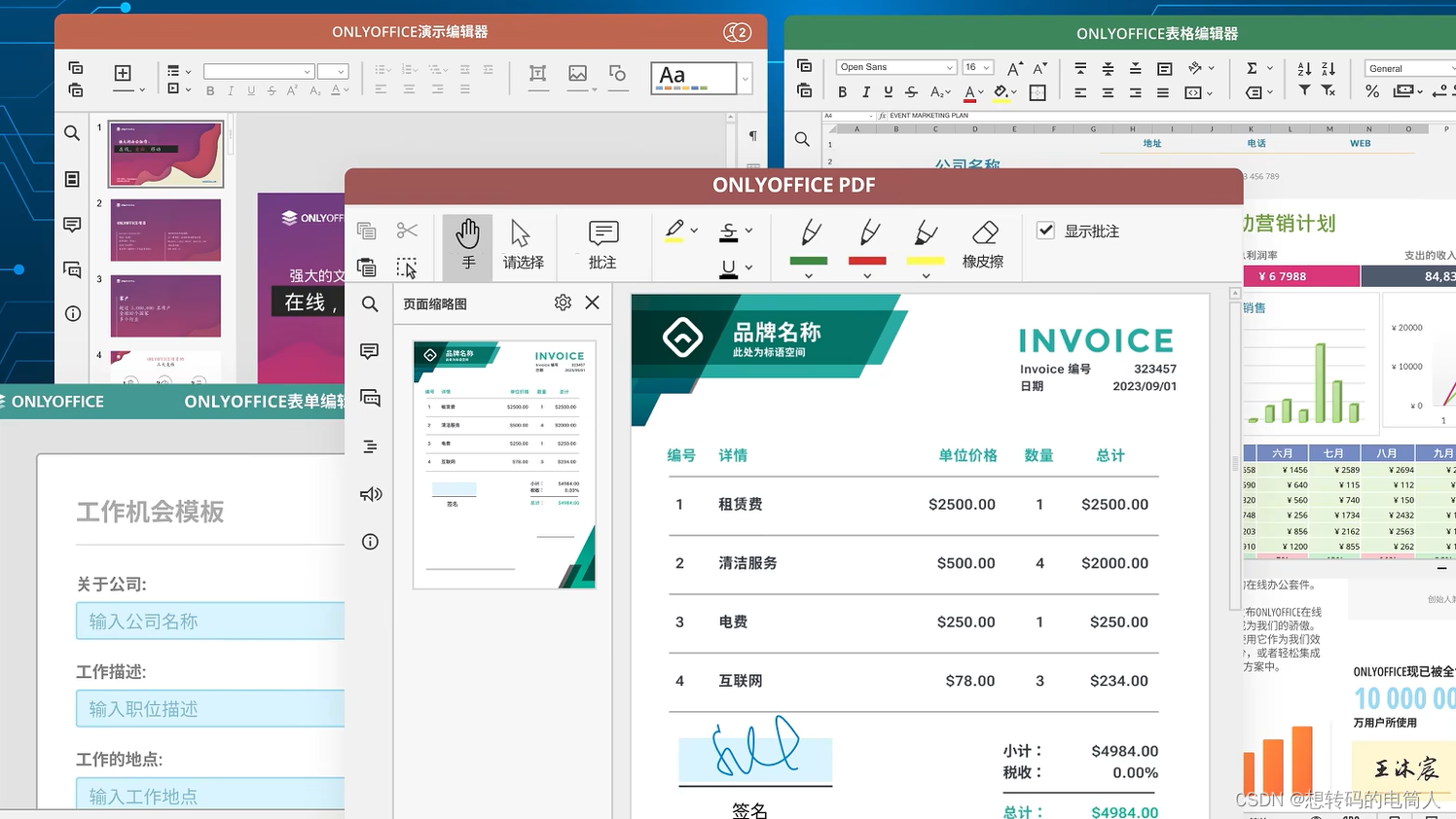Click the cut scissors icon in PDF toolbar
This screenshot has height=819, width=1456.
point(407,231)
